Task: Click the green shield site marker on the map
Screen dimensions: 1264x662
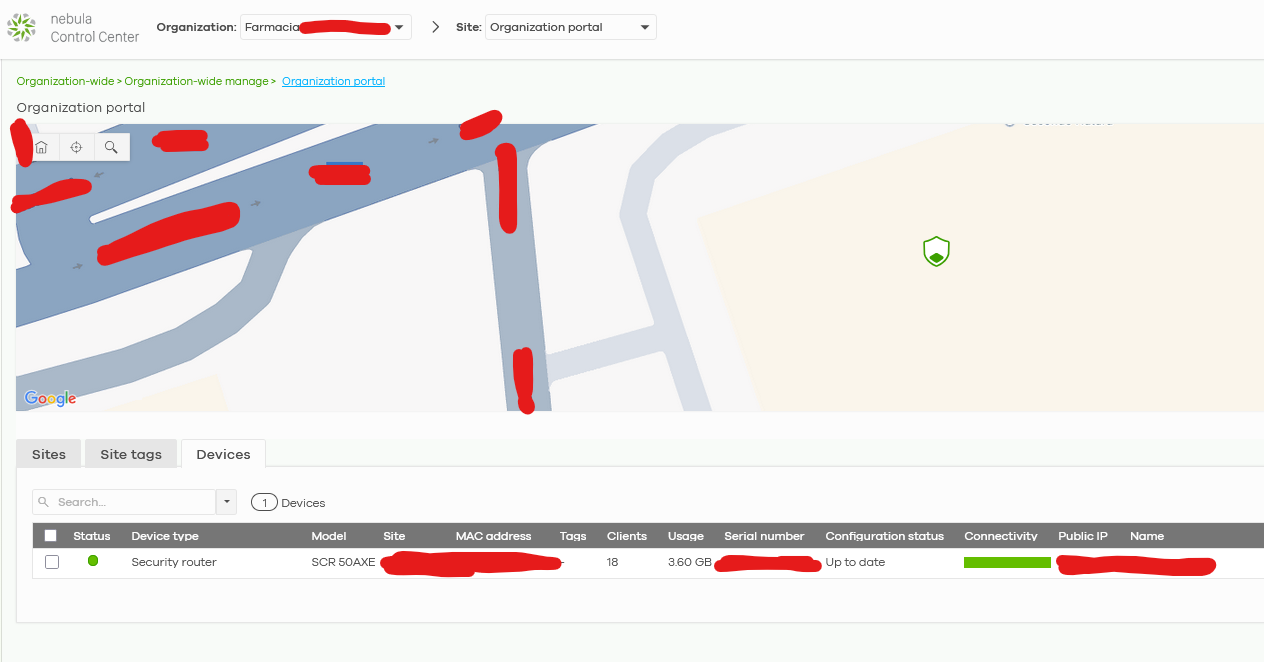Action: 936,251
